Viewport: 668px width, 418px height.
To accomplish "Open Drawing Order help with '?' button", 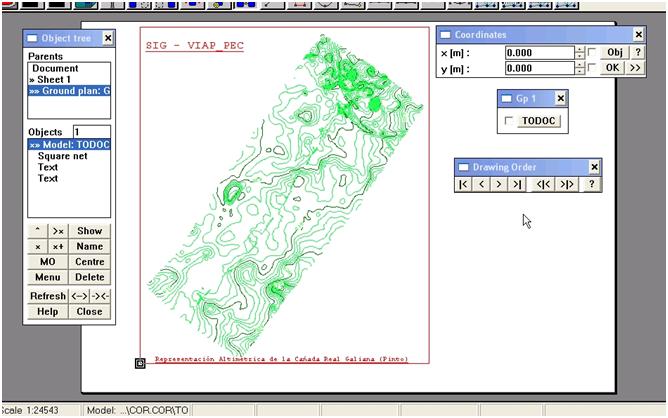I will click(x=591, y=185).
